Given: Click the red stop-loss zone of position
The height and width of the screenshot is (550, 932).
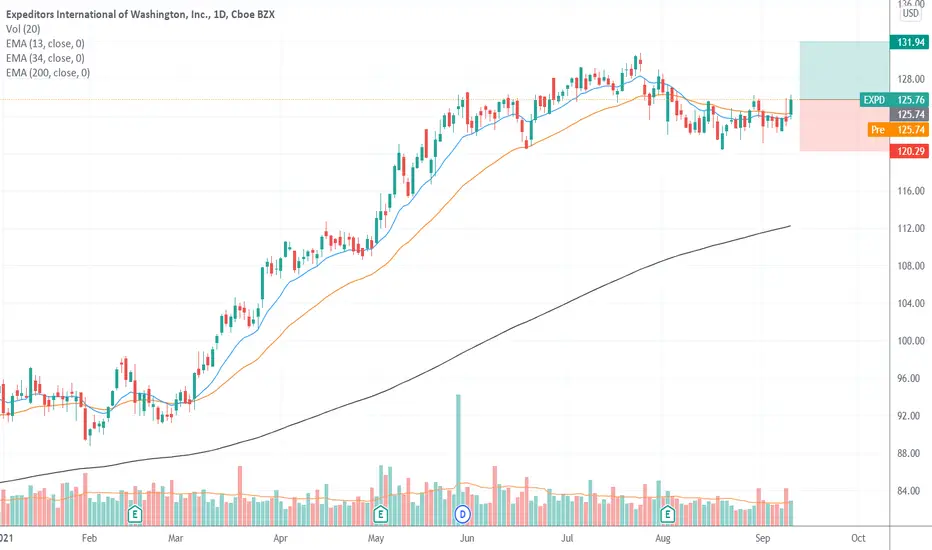Looking at the screenshot, I should 844,125.
